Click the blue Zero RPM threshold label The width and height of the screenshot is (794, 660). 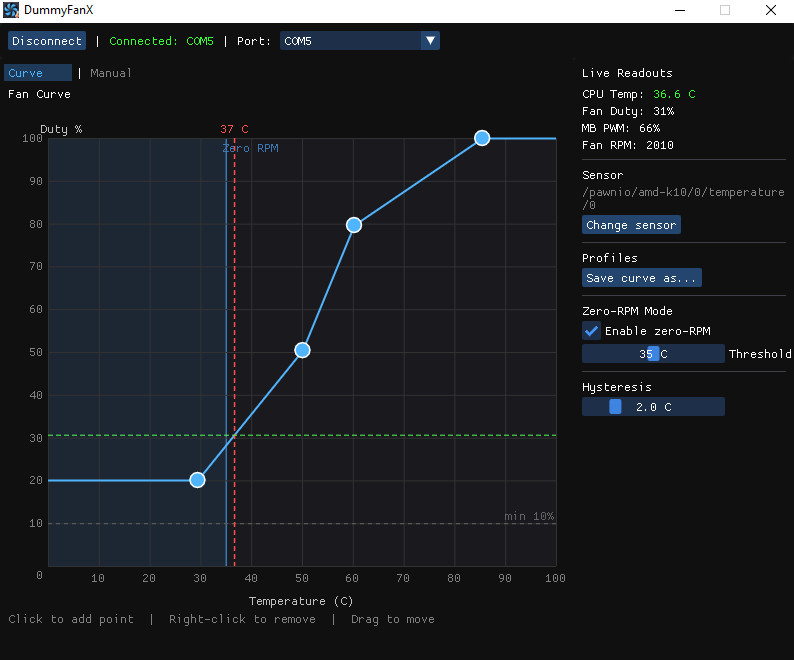(x=251, y=148)
